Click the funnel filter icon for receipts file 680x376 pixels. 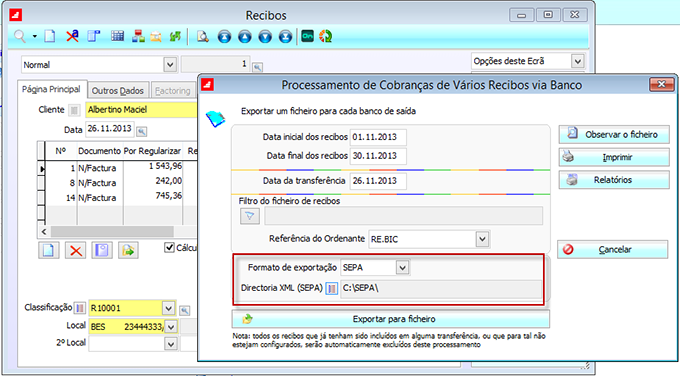250,216
